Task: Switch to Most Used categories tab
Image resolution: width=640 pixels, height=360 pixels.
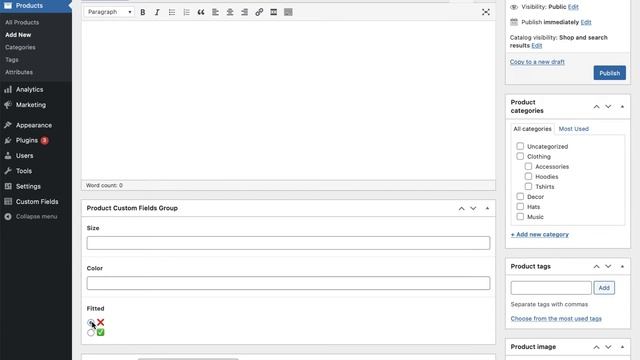Action: [573, 129]
